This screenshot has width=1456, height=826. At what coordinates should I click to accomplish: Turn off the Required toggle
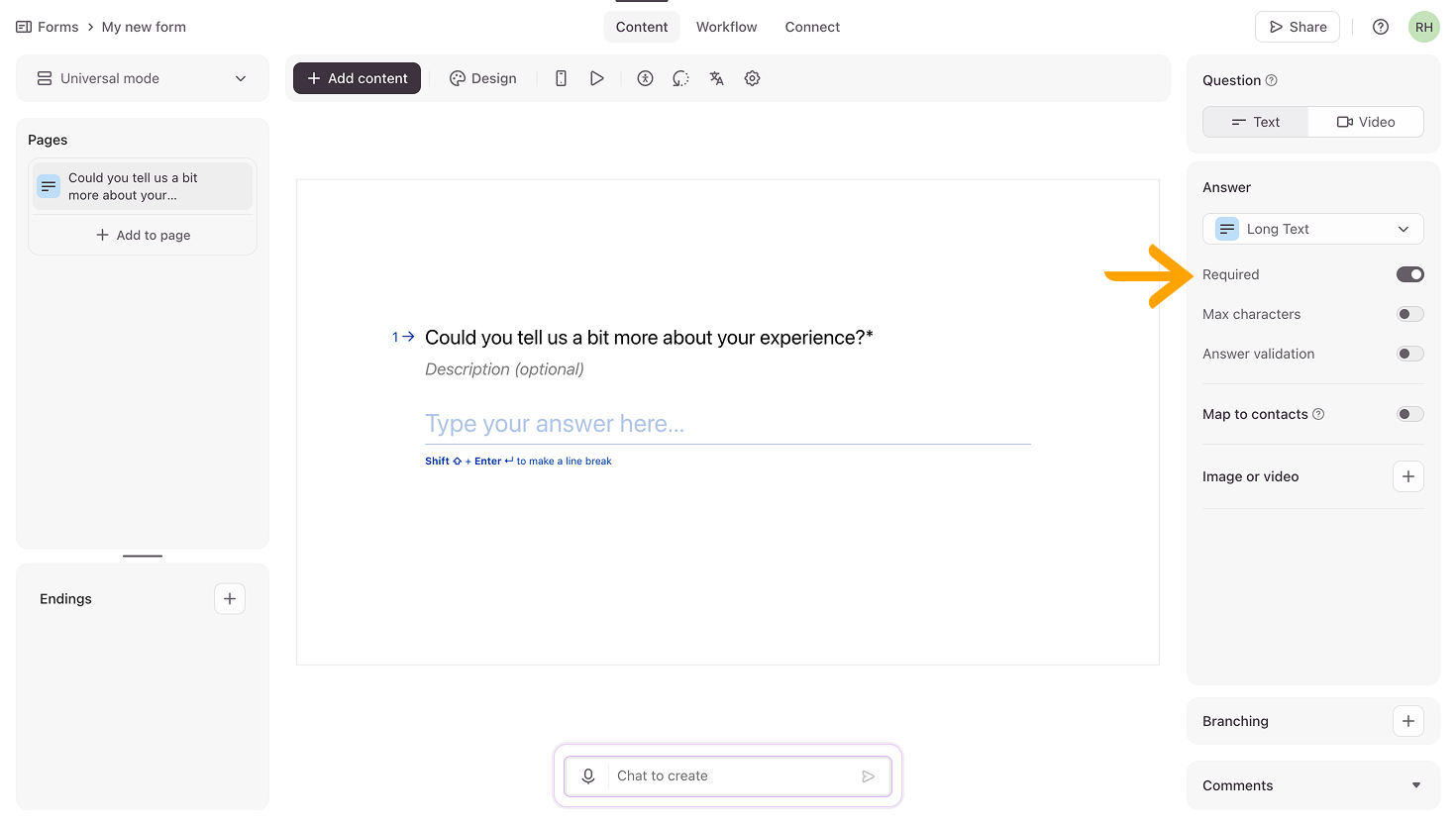pos(1409,274)
